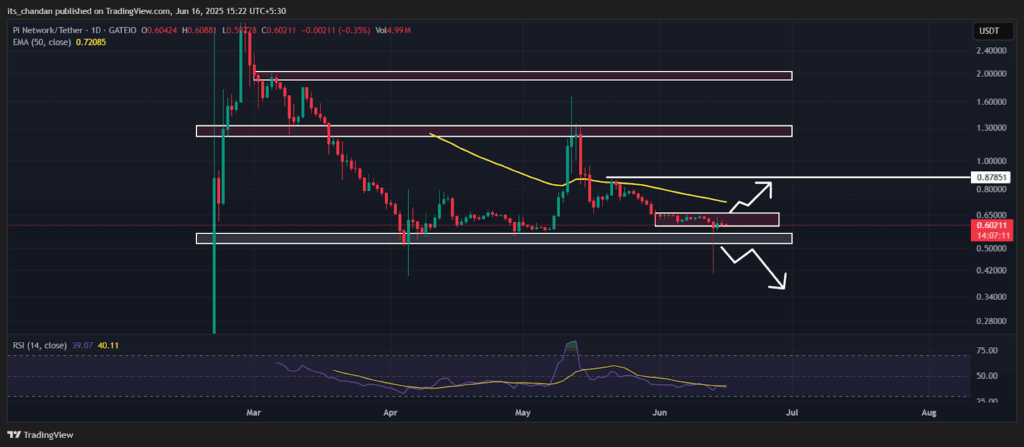Click the 0.80000 price axis label
The height and width of the screenshot is (447, 1024).
point(990,190)
